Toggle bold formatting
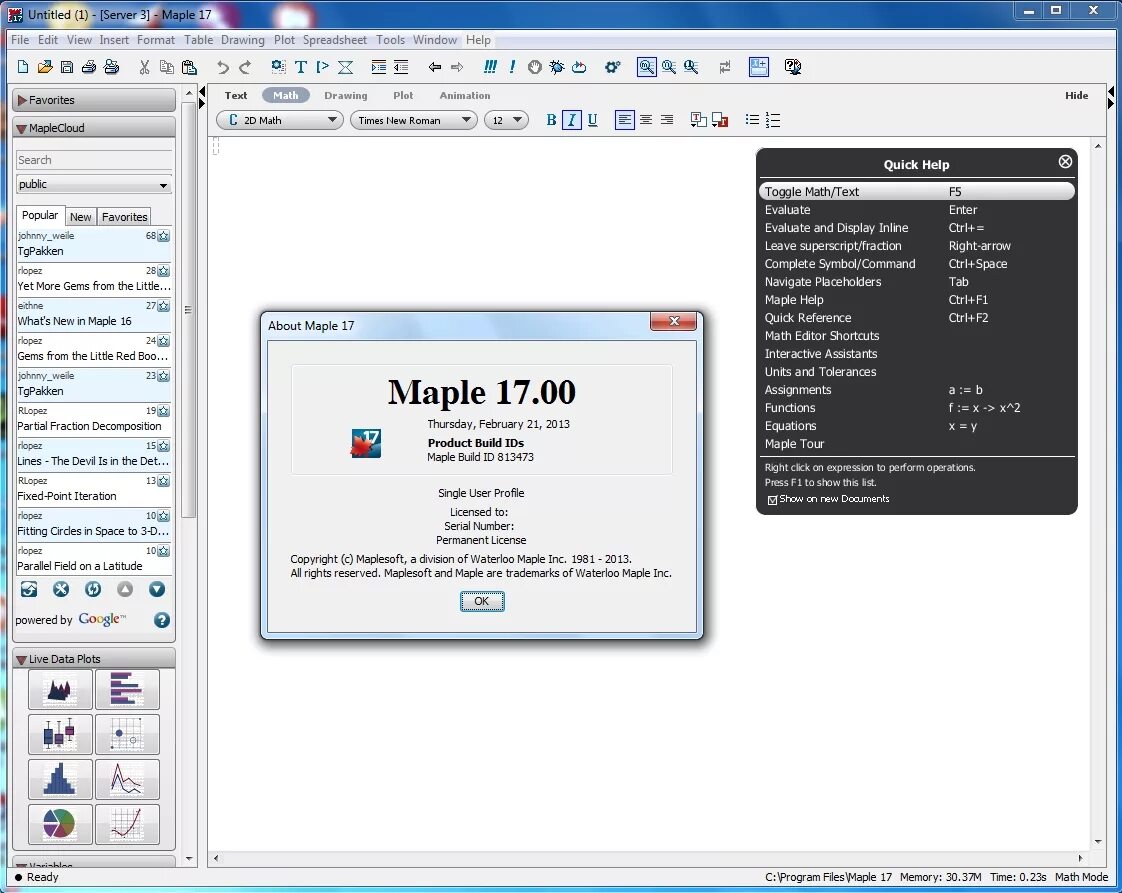The height and width of the screenshot is (893, 1122). [551, 120]
